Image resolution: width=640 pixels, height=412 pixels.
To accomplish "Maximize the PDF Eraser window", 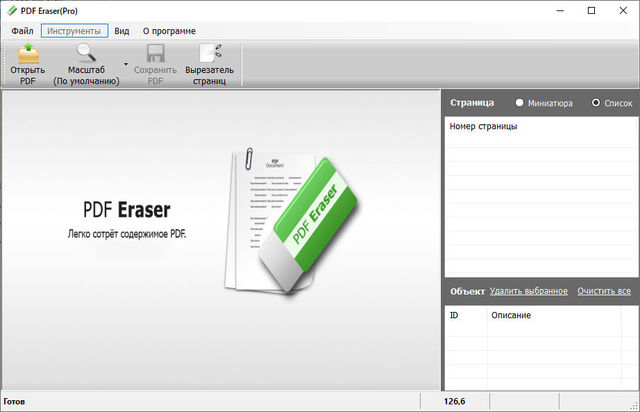I will pos(591,11).
